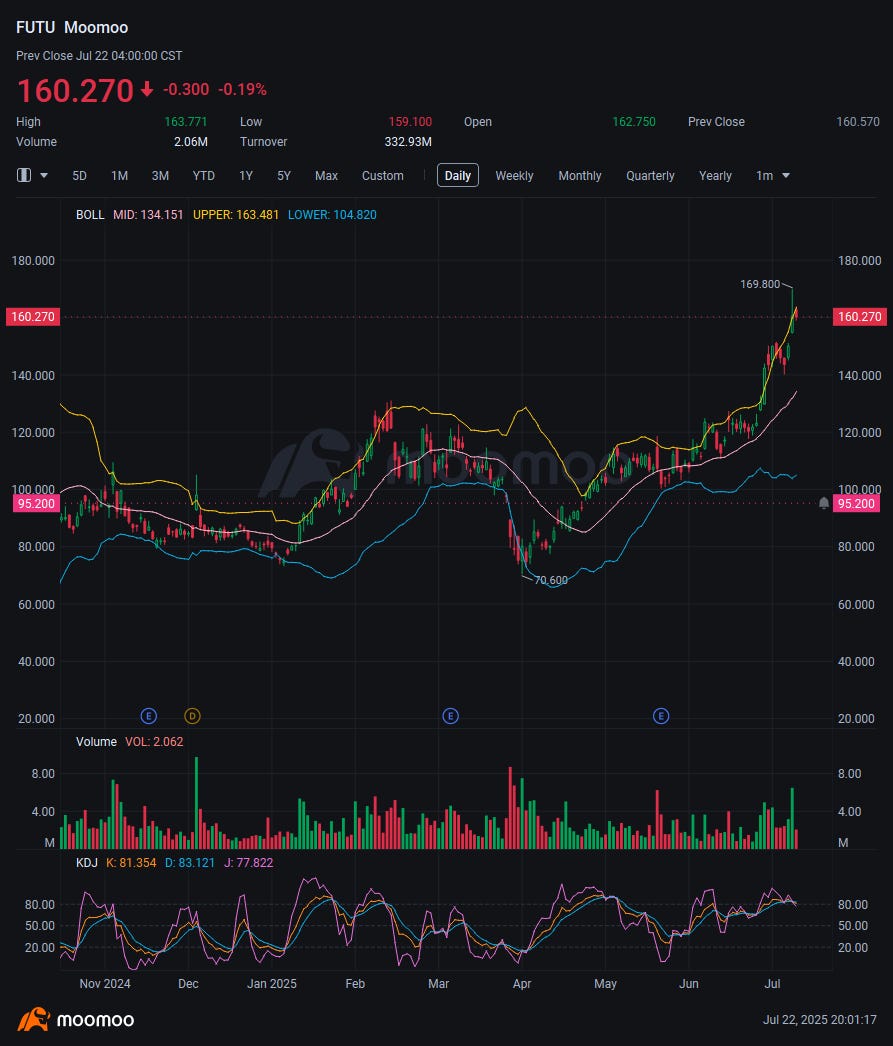The image size is (893, 1046).
Task: Click the Jan 2025 date axis label
Action: point(271,983)
